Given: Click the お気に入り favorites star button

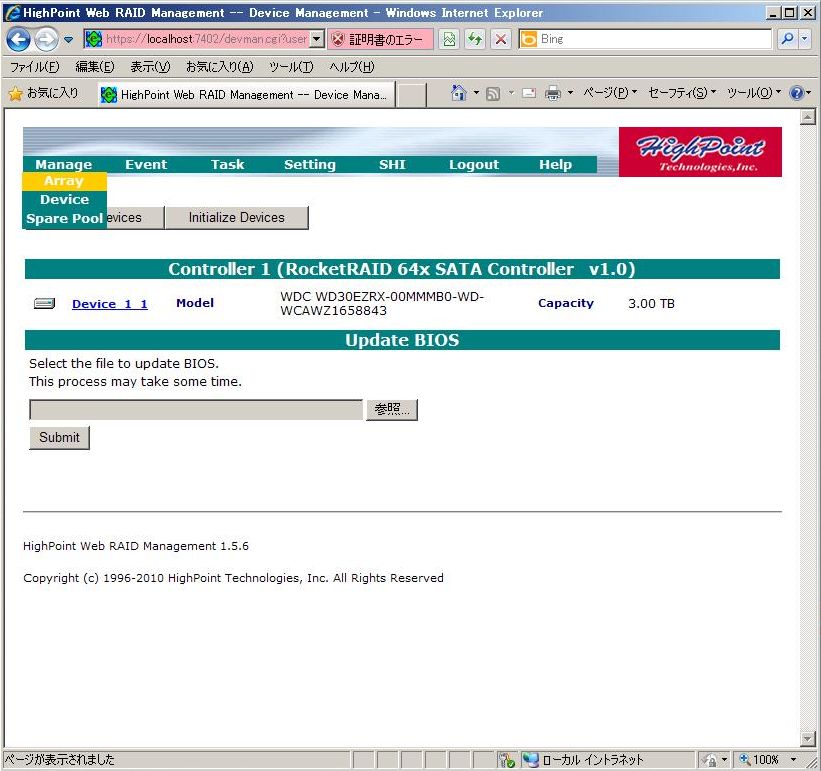Looking at the screenshot, I should pyautogui.click(x=44, y=93).
